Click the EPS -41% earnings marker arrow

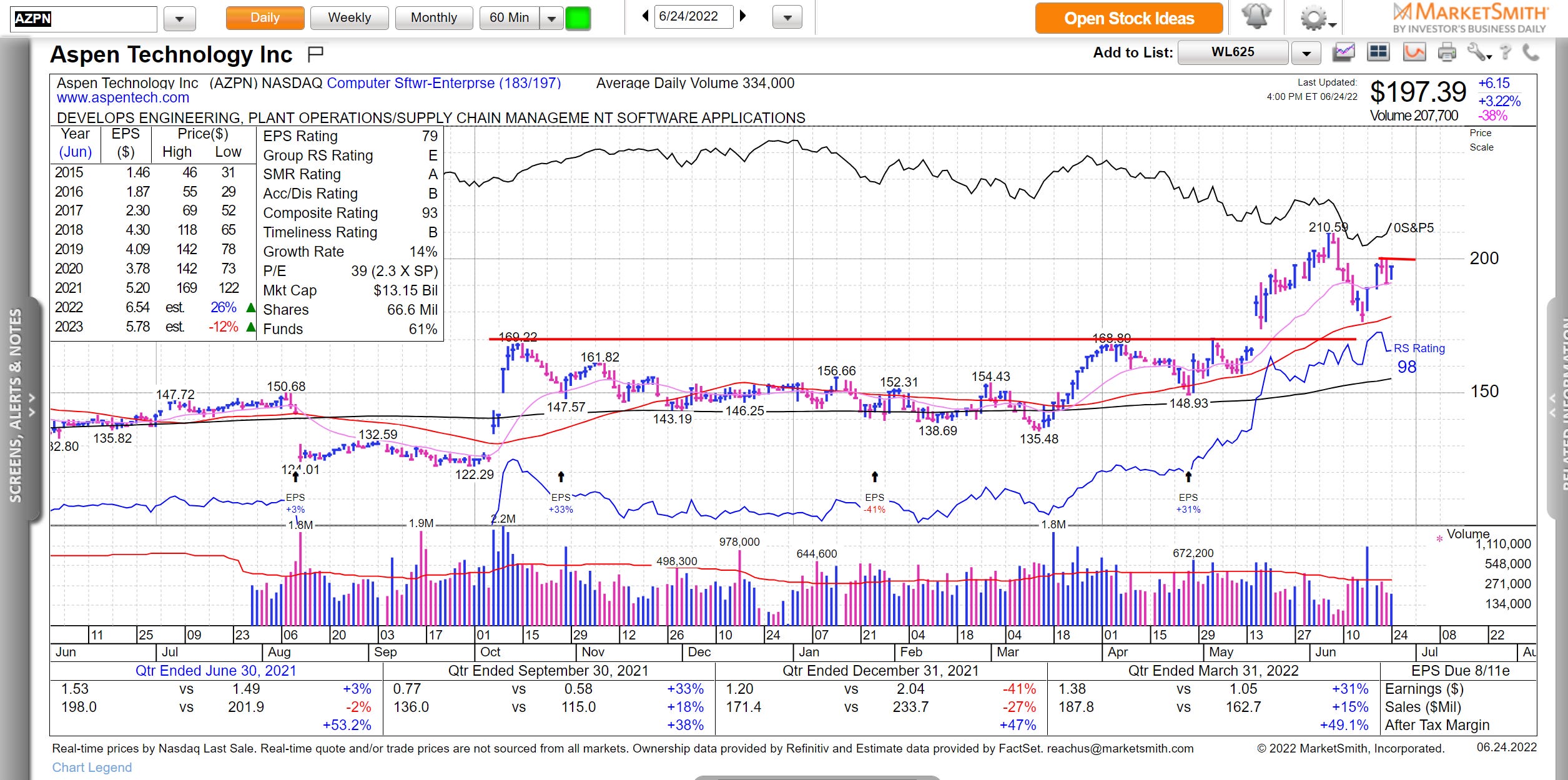(x=875, y=477)
